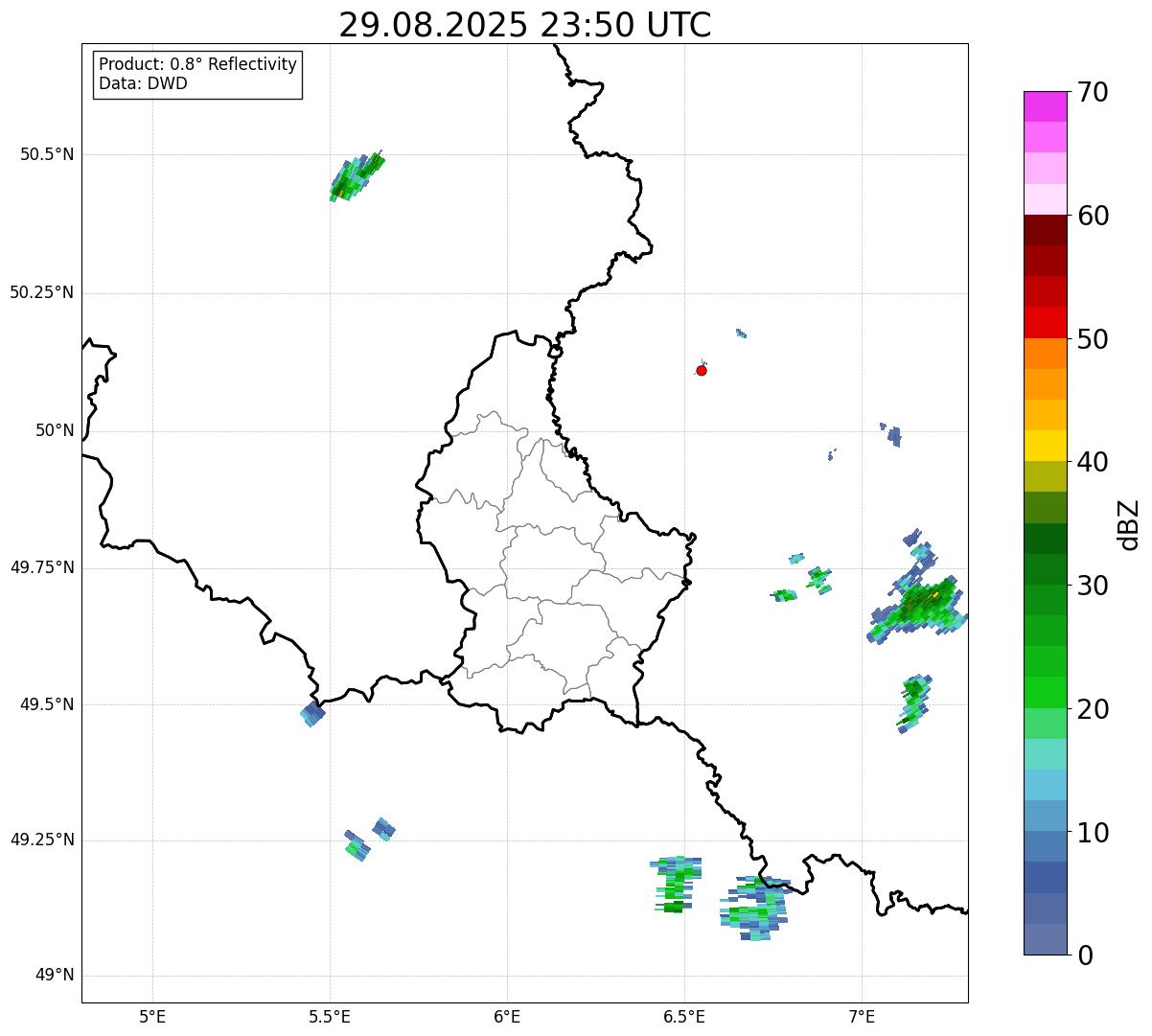
Task: Click the 30 tick label on colorbar
Action: tap(1094, 586)
